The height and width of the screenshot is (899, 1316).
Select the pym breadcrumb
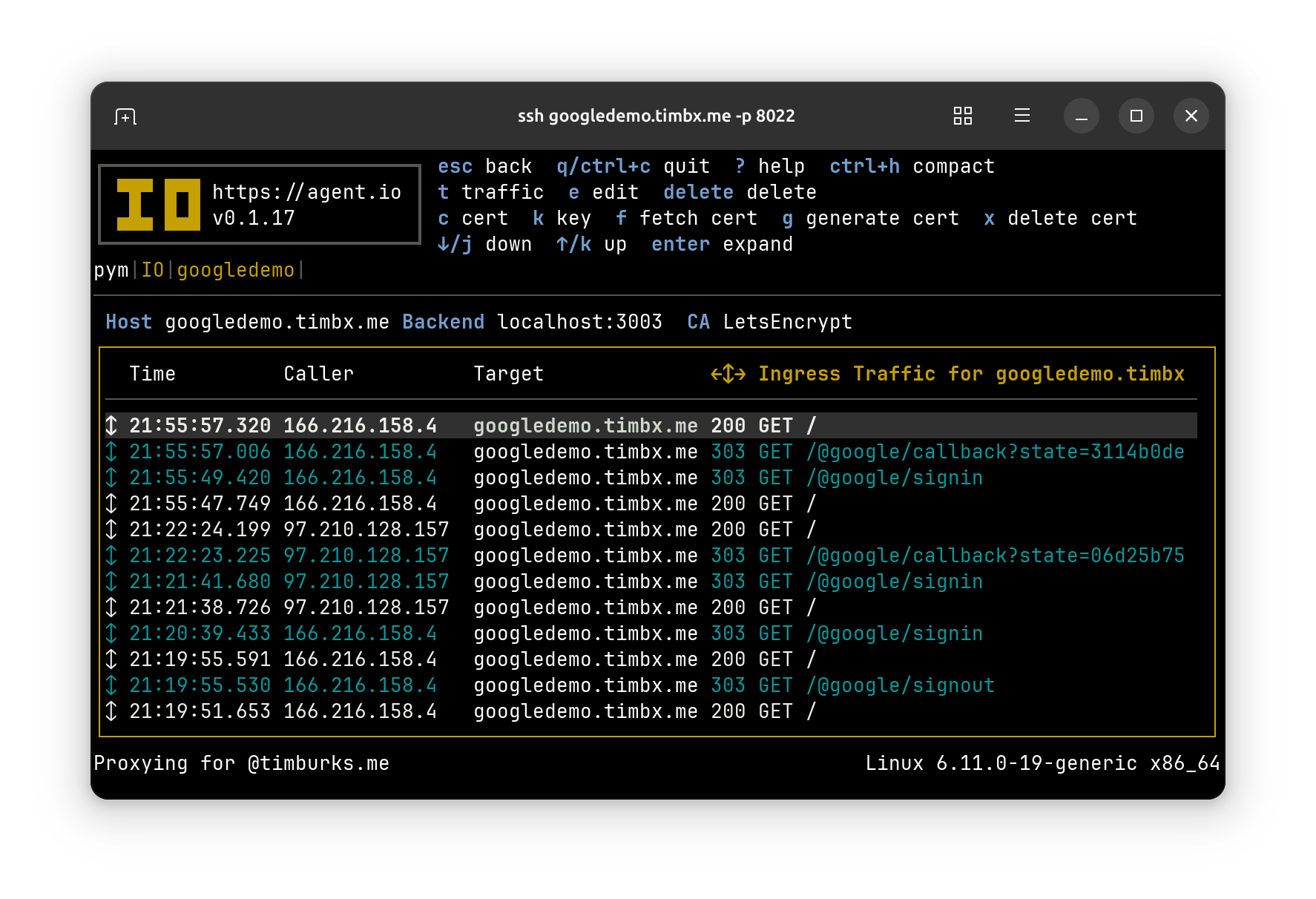pos(111,271)
